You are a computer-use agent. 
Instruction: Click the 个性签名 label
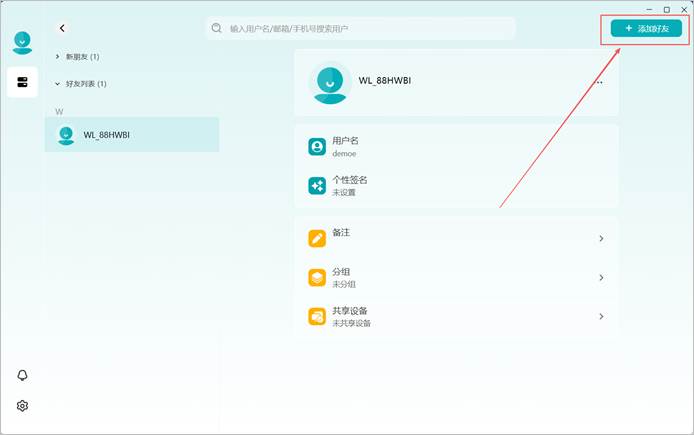click(x=350, y=180)
